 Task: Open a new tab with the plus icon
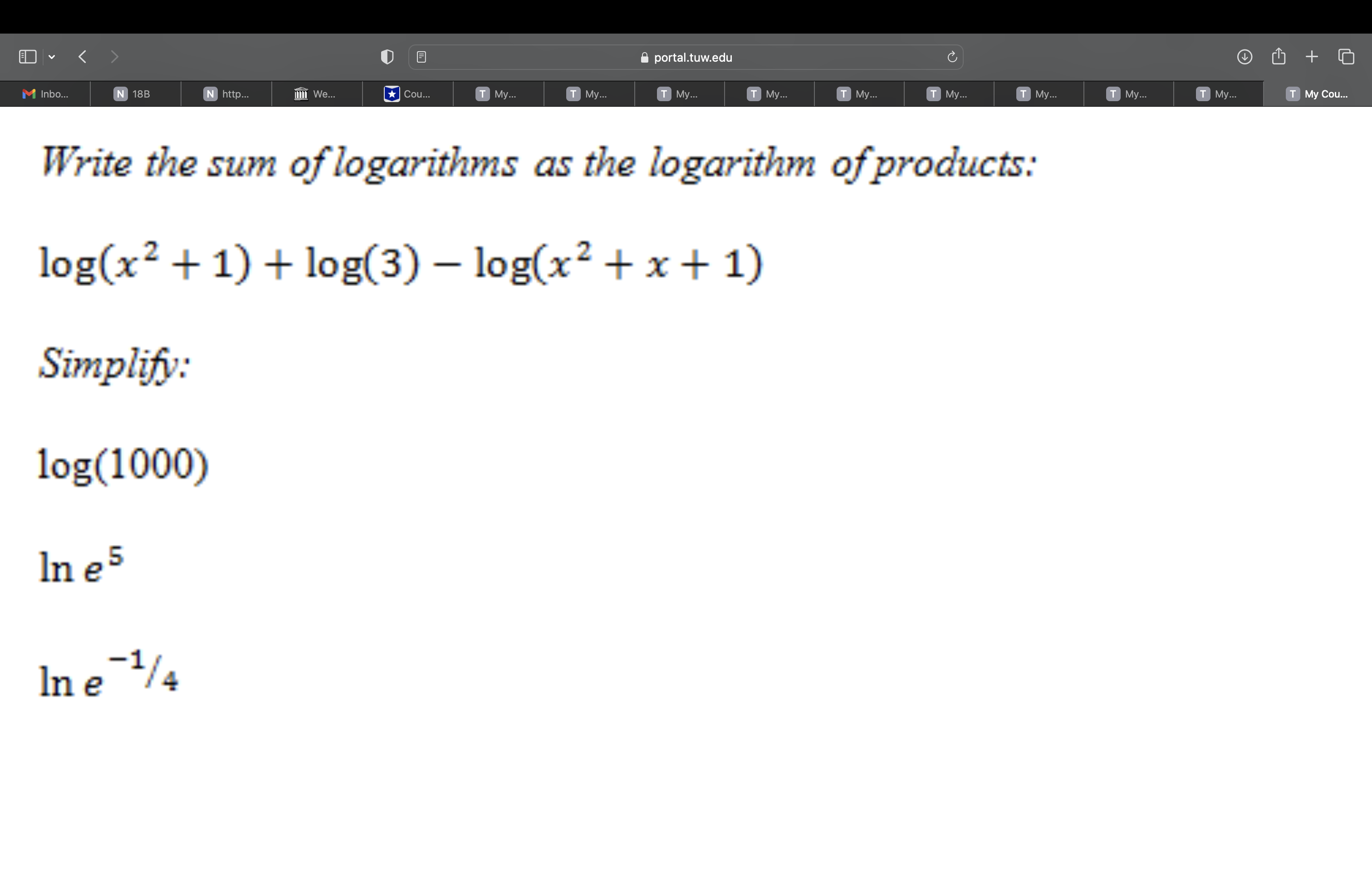(x=1312, y=56)
